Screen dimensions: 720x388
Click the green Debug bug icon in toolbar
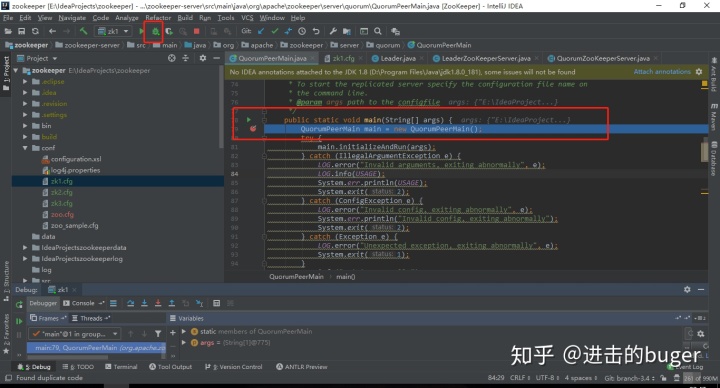click(x=156, y=31)
